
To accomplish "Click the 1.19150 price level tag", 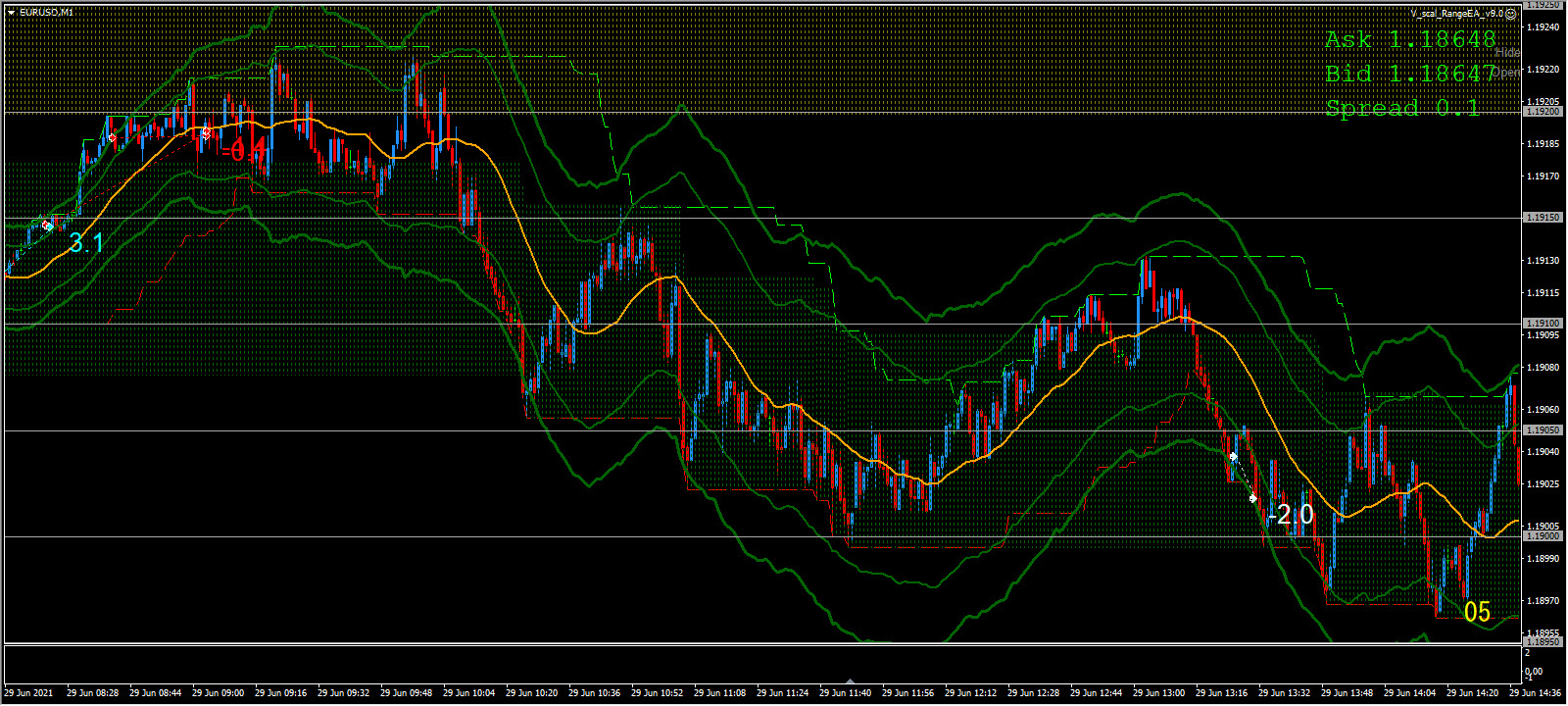I will point(1543,218).
